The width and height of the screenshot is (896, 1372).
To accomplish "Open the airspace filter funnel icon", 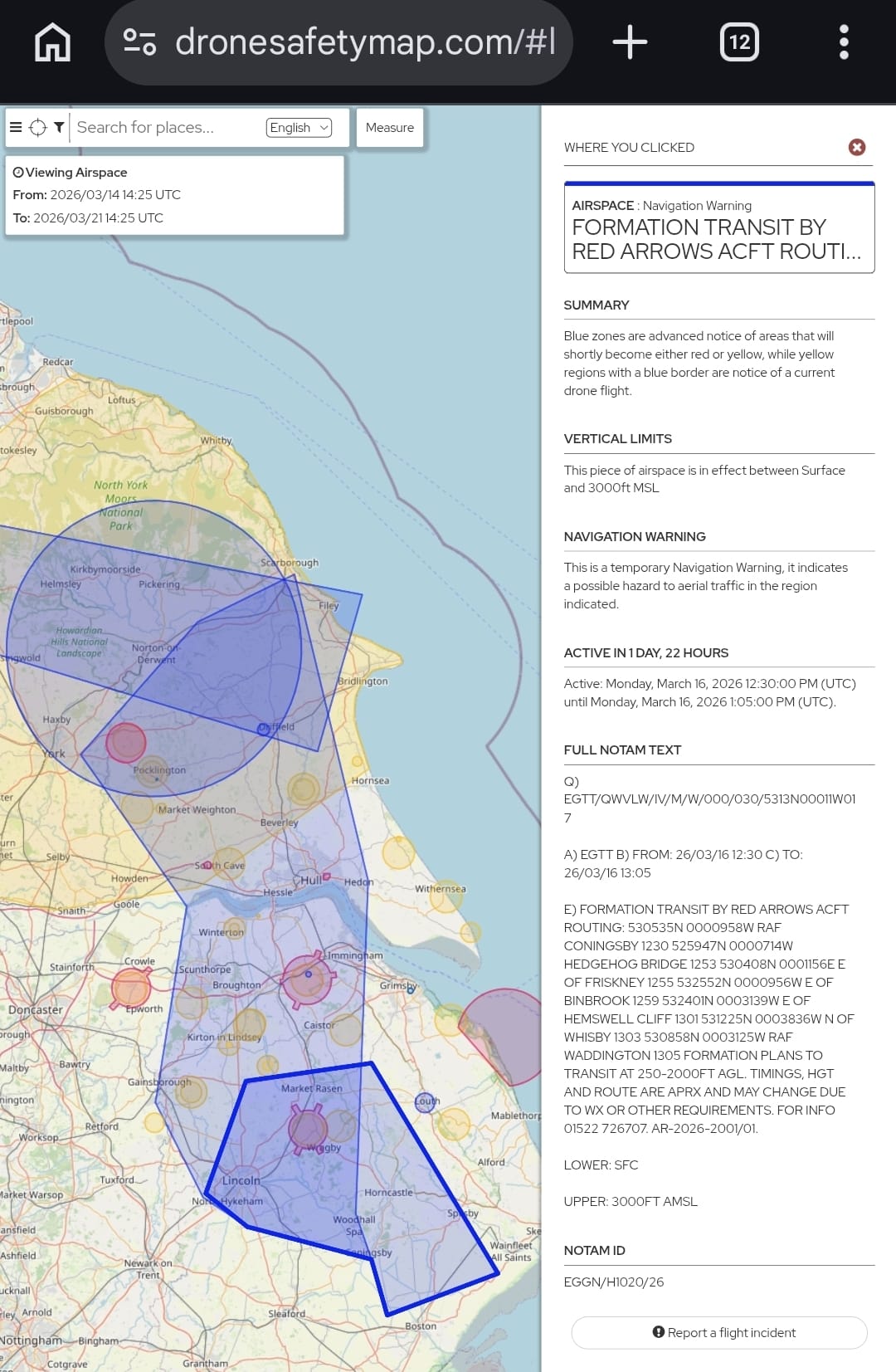I will pos(59,127).
